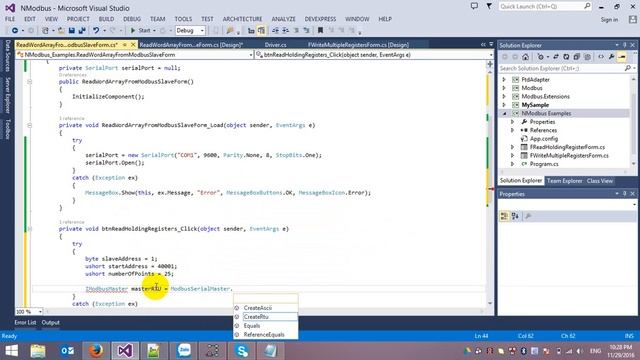Toggle the highlighted editor toolbar button
This screenshot has height=360, width=640.
pos(261,31)
